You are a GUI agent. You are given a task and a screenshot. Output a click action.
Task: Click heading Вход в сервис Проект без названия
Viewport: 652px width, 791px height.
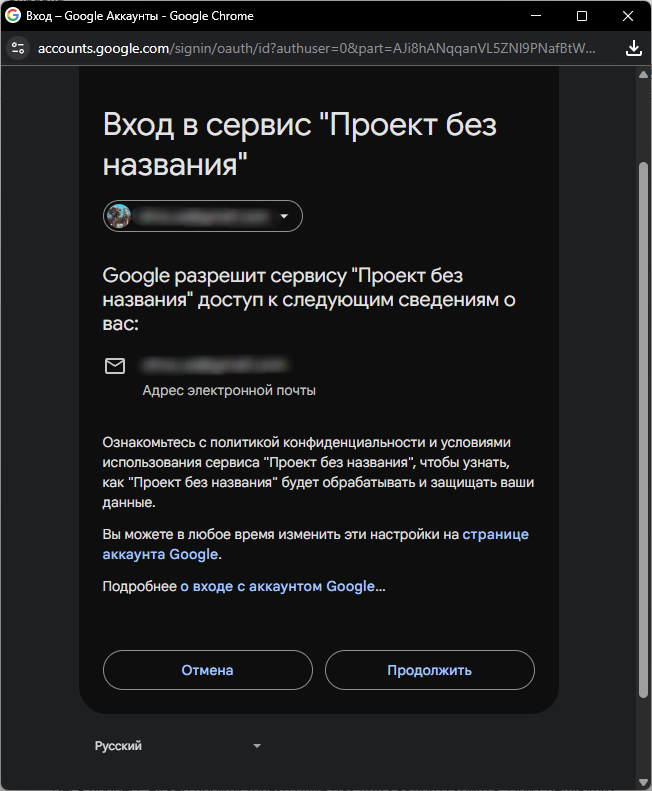point(300,144)
